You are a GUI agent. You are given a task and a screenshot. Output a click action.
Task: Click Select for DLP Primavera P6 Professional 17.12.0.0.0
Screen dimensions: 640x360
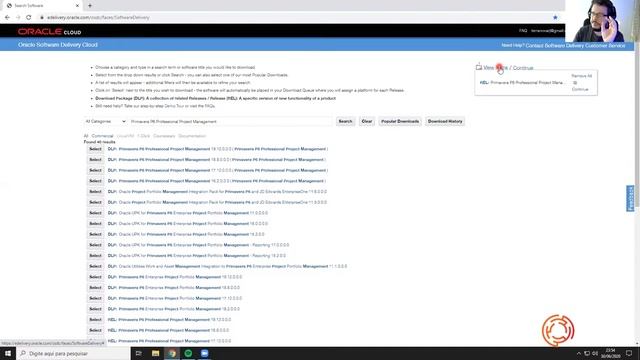click(x=95, y=170)
